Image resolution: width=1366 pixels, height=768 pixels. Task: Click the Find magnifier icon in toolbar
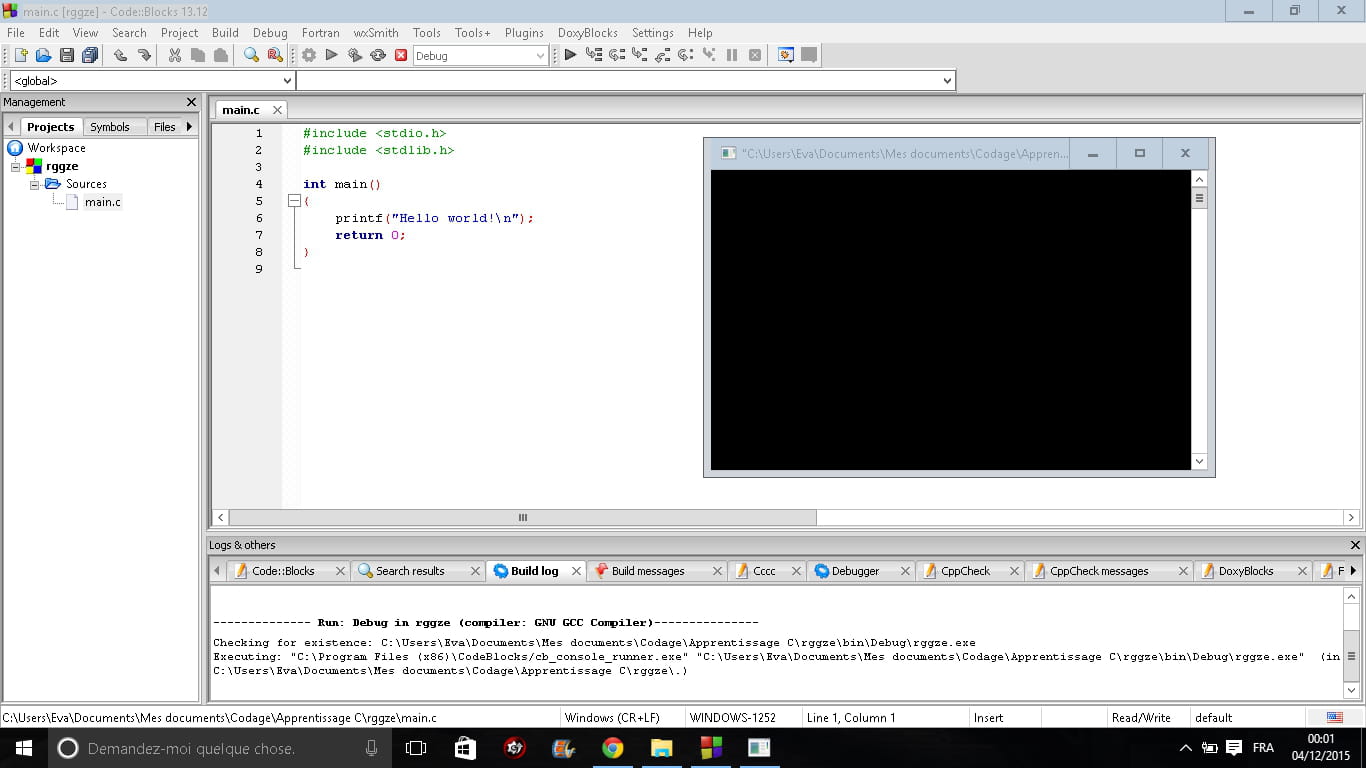click(251, 56)
